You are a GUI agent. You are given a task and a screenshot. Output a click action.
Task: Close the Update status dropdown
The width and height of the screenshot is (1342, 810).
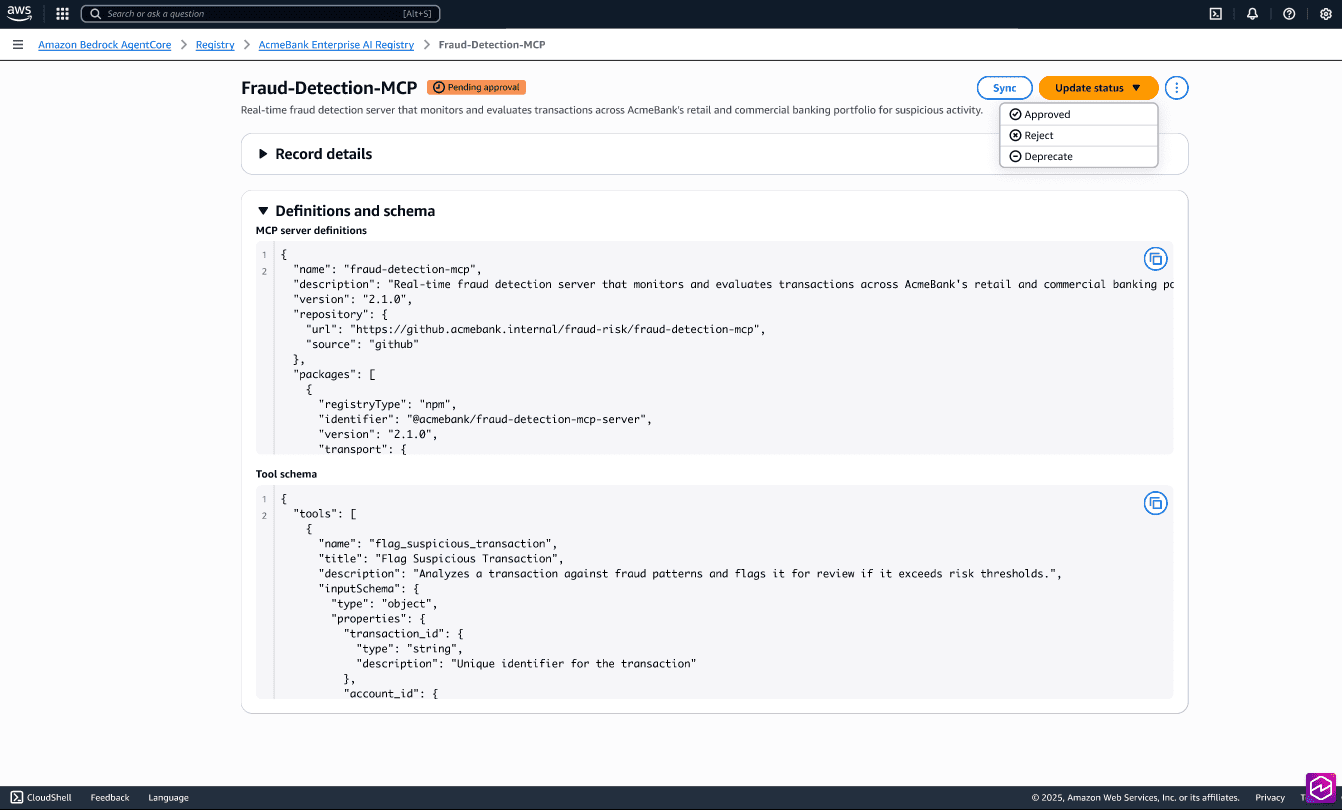point(1098,88)
